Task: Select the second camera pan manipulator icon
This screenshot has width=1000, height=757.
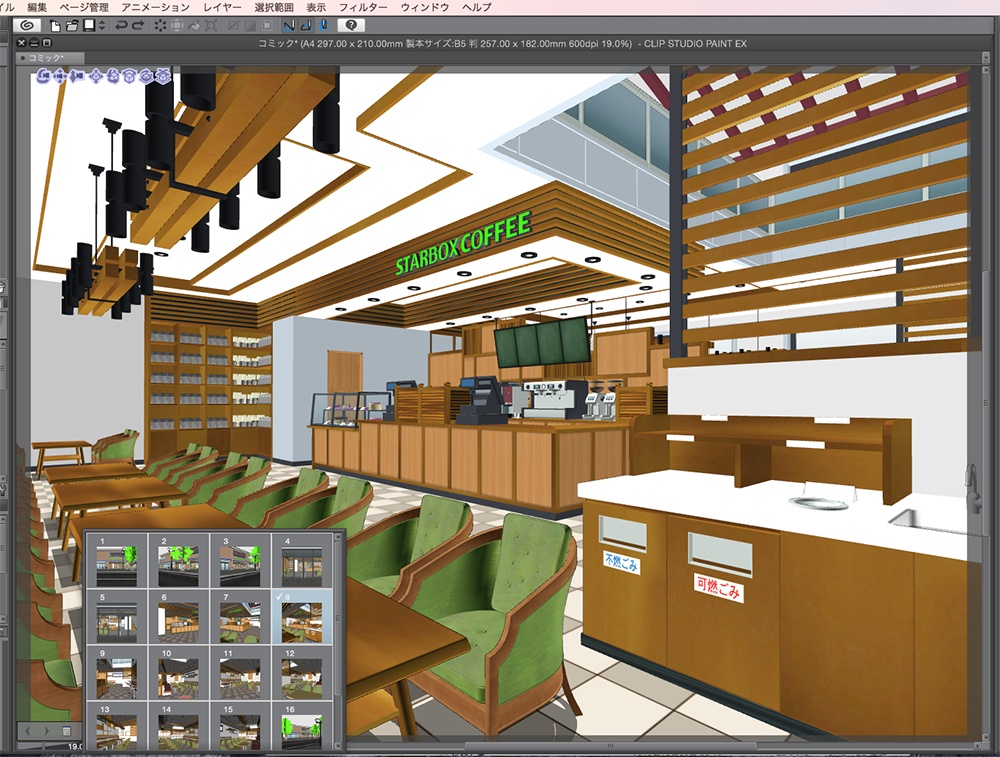Action: pyautogui.click(x=60, y=77)
